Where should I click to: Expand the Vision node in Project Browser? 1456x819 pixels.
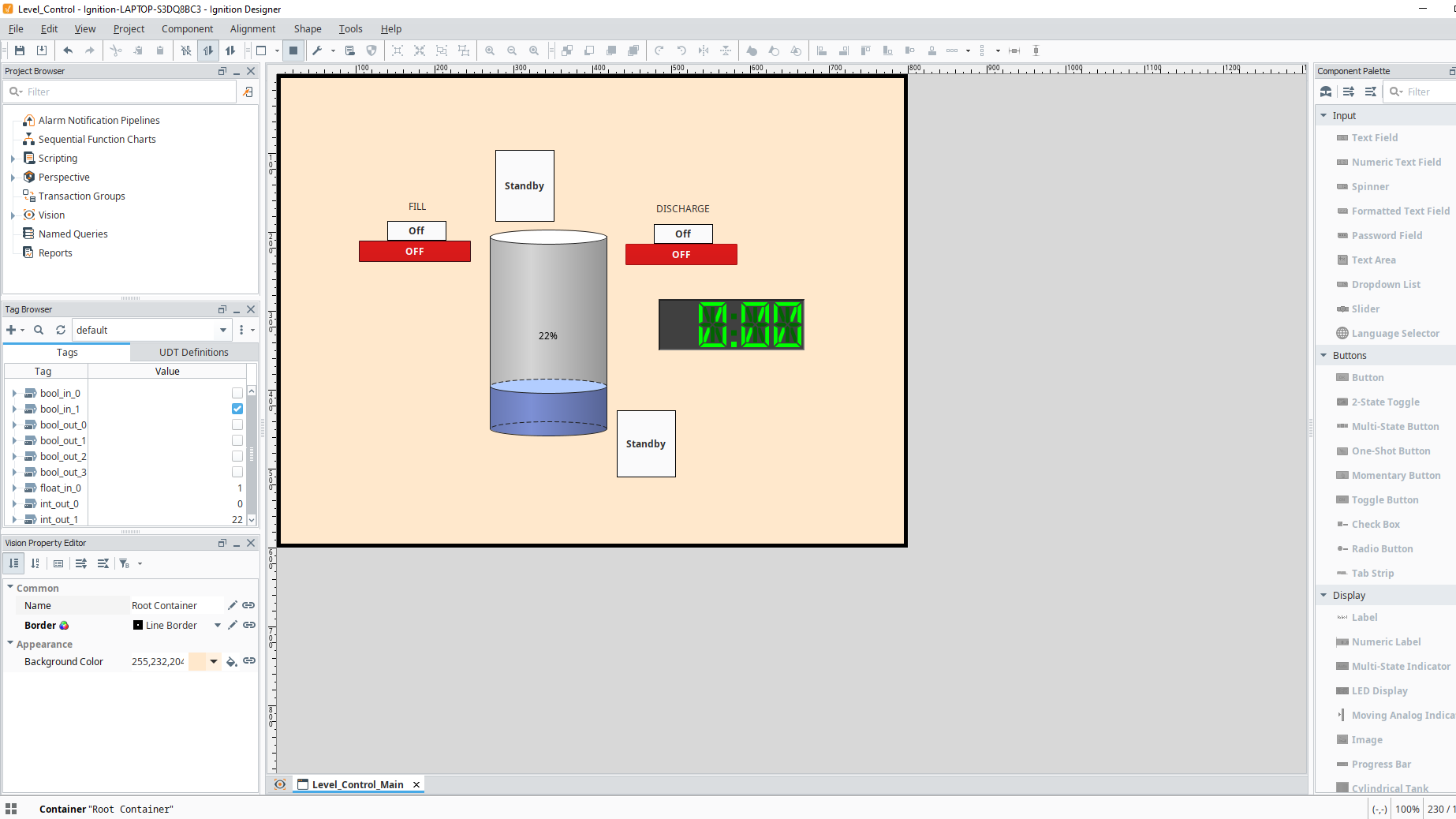click(13, 215)
